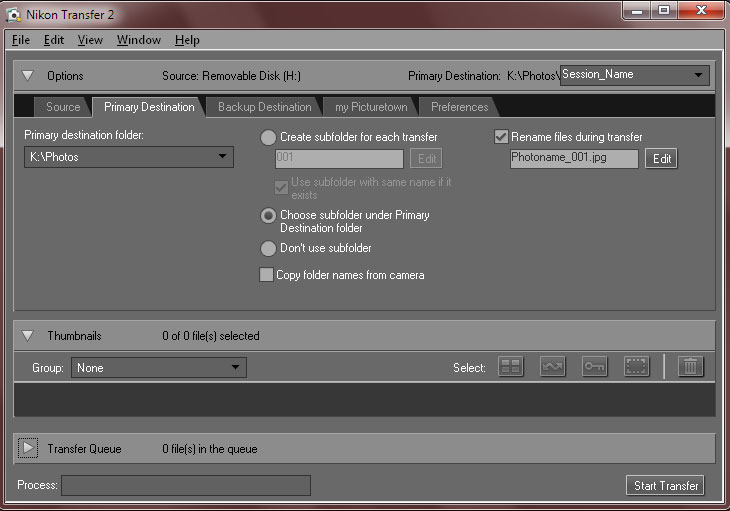Delete selected files with the trash icon
Viewport: 730px width, 511px height.
tap(690, 366)
